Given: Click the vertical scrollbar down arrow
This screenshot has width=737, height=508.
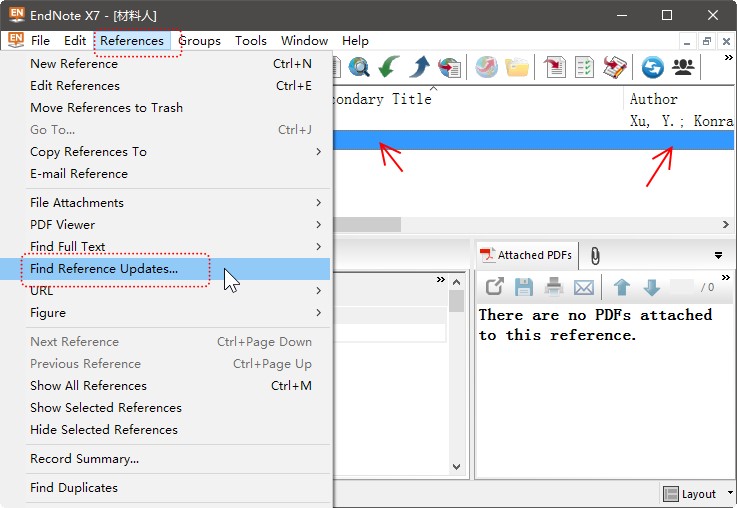Looking at the screenshot, I should click(456, 467).
